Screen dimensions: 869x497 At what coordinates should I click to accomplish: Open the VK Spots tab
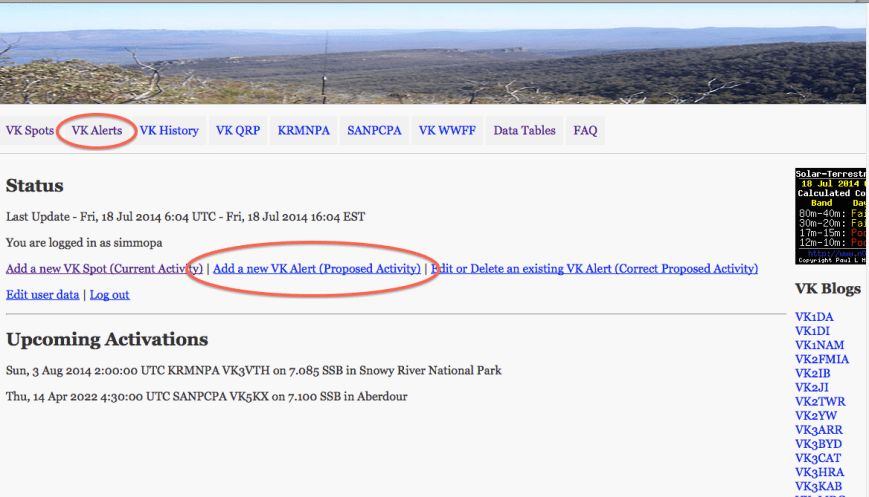(x=30, y=131)
